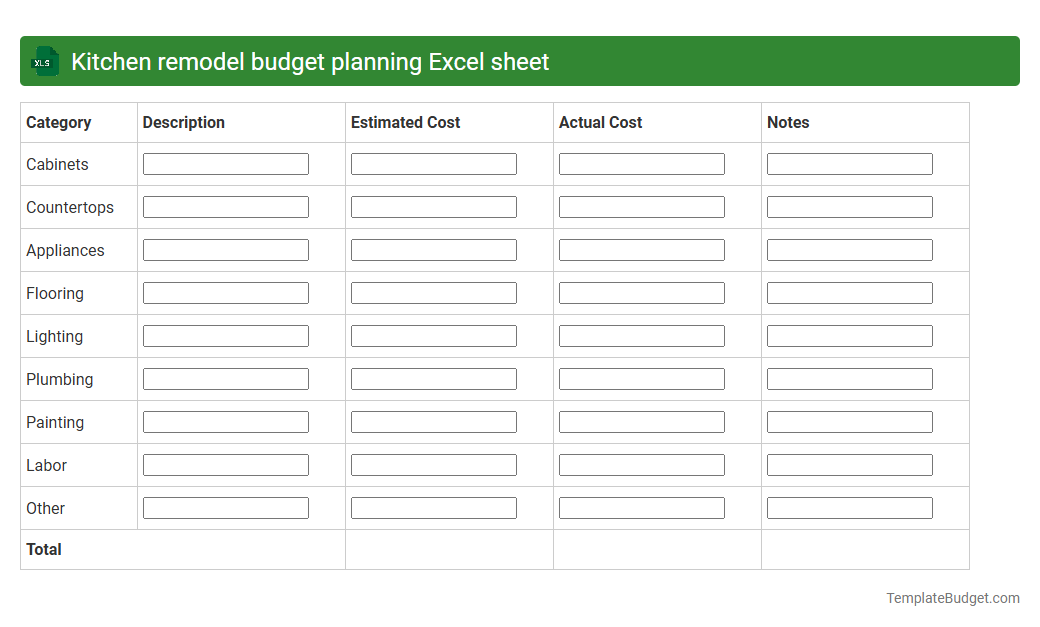
Task: Click the Estimated Cost field for Other
Action: click(433, 507)
